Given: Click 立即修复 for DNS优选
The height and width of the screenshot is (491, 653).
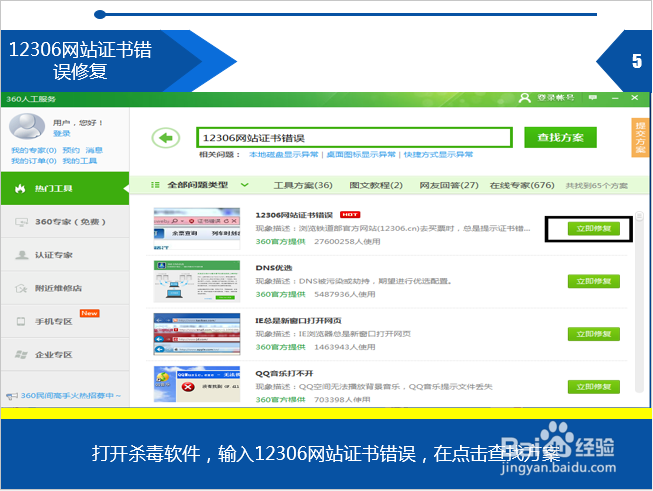Looking at the screenshot, I should tap(594, 282).
